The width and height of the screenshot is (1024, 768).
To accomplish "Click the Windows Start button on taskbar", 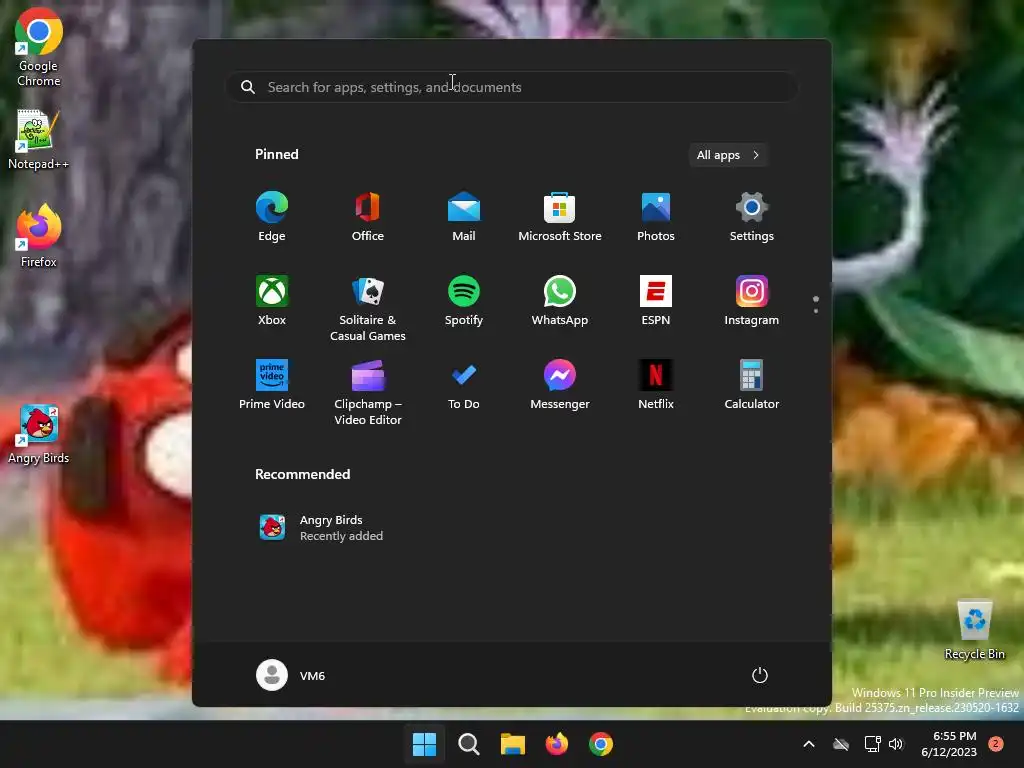I will pyautogui.click(x=424, y=744).
